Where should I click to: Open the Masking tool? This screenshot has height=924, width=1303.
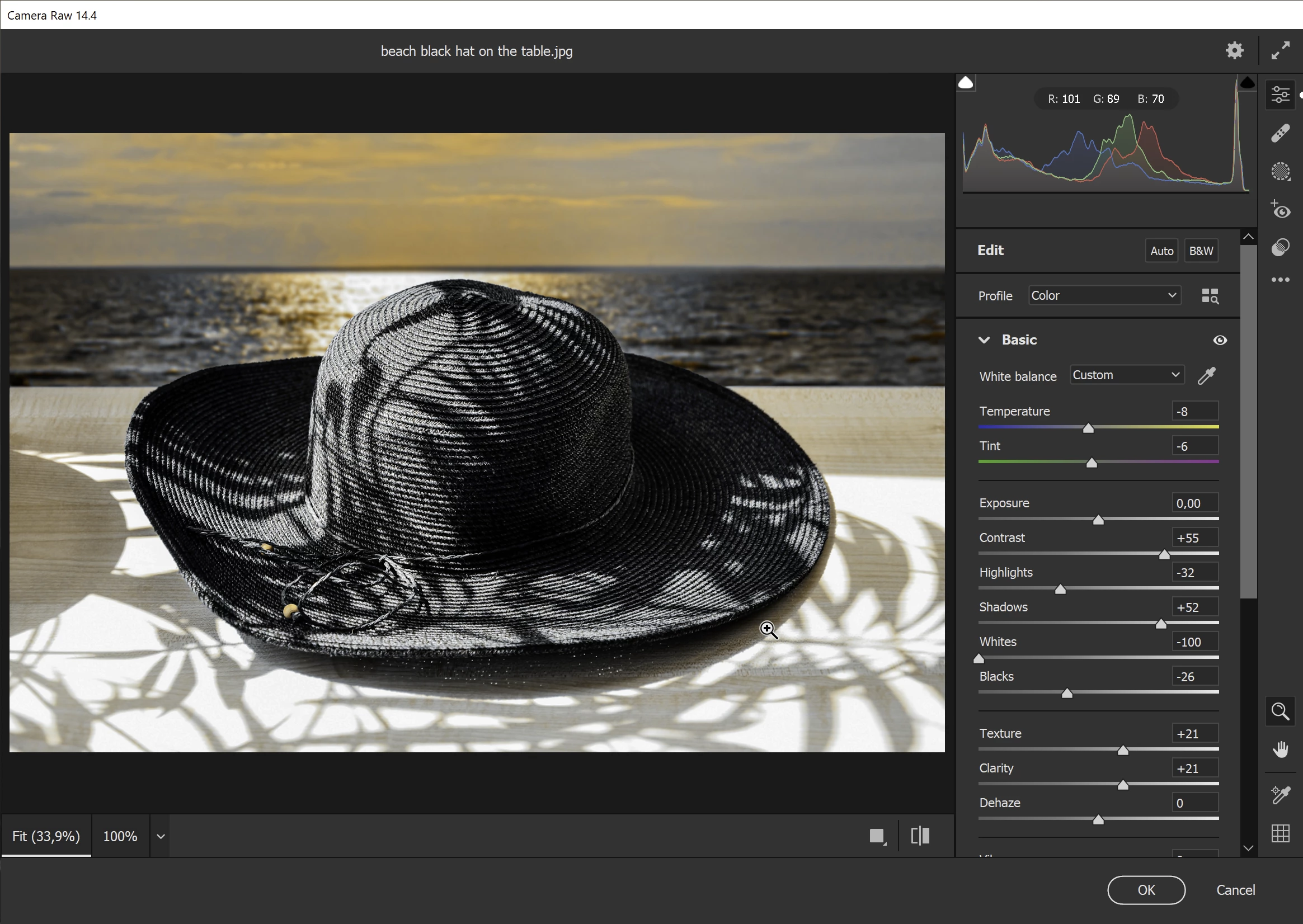tap(1280, 171)
